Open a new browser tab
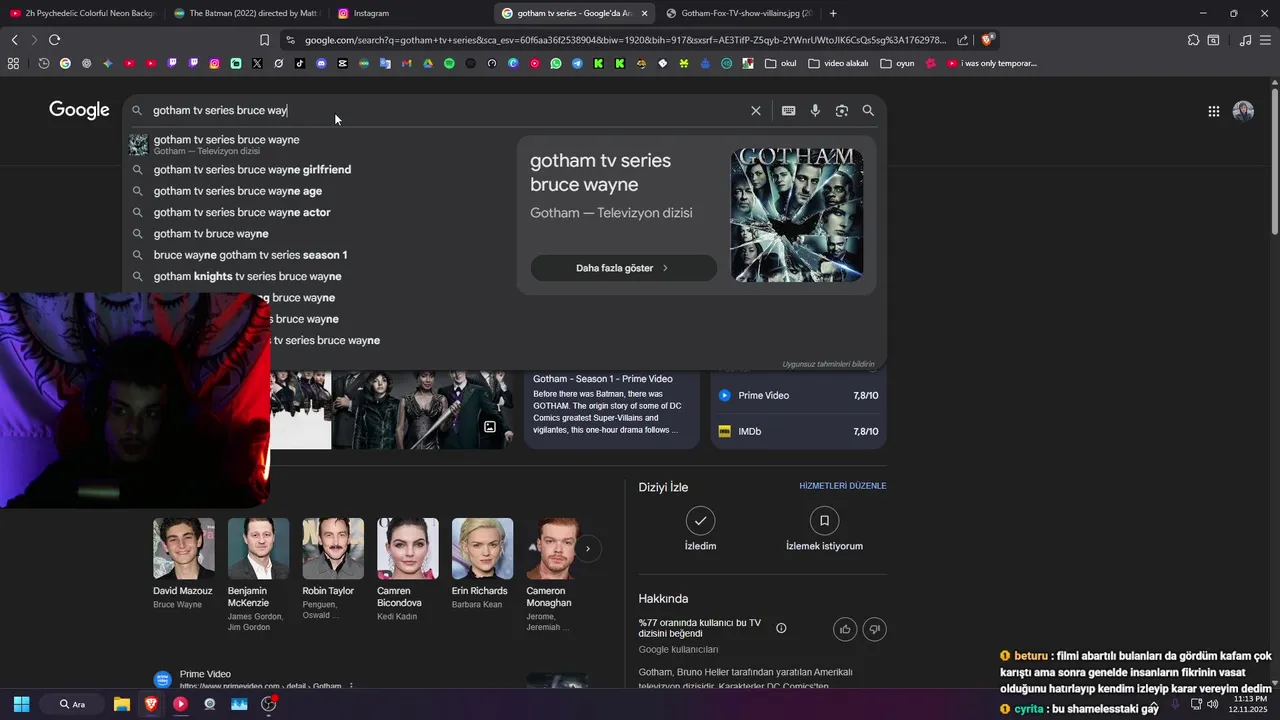The image size is (1280, 720). pyautogui.click(x=833, y=13)
